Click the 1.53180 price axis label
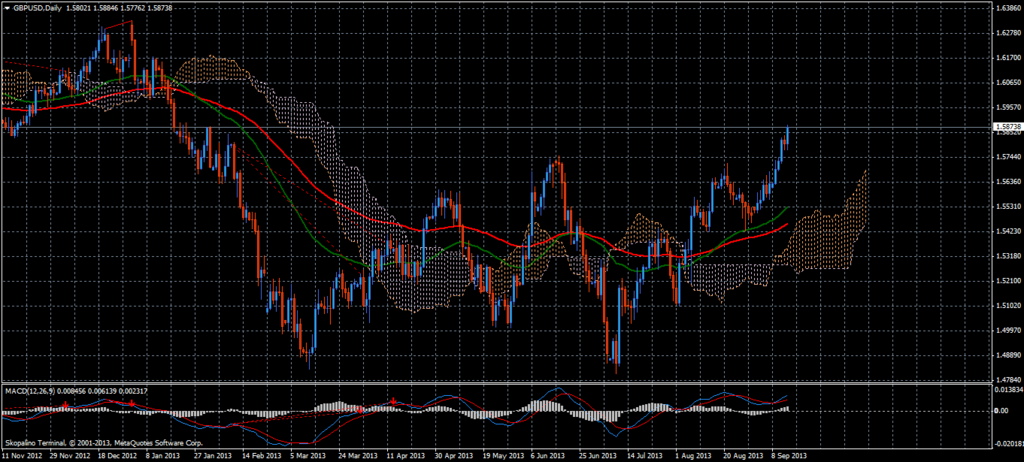Image resolution: width=1024 pixels, height=462 pixels. pos(1006,256)
